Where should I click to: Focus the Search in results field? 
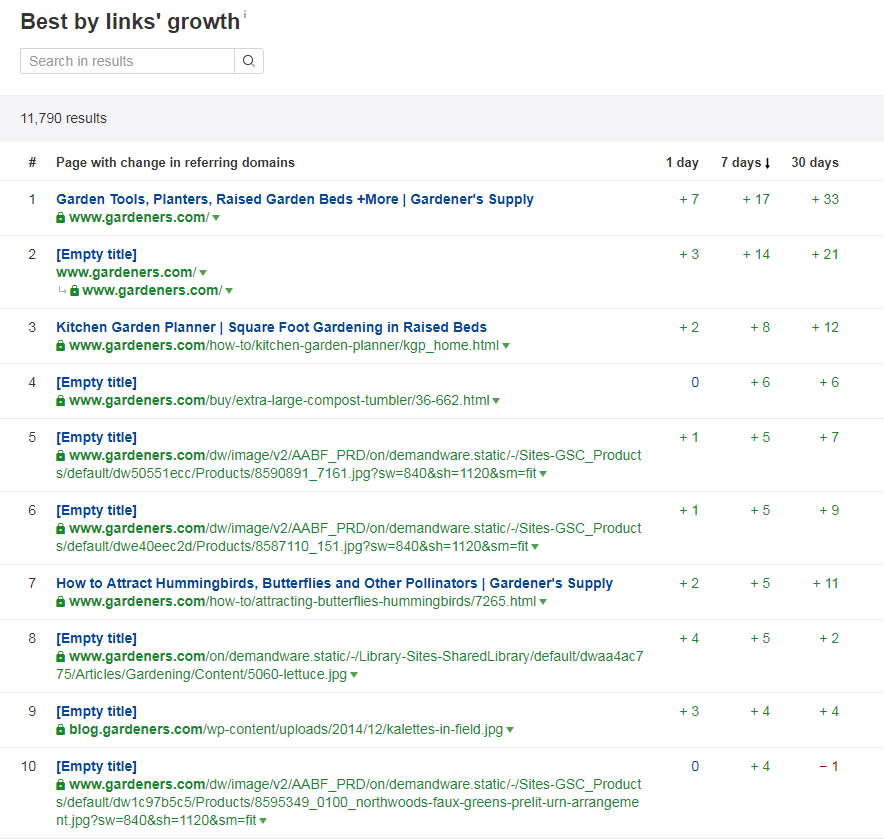pos(127,61)
